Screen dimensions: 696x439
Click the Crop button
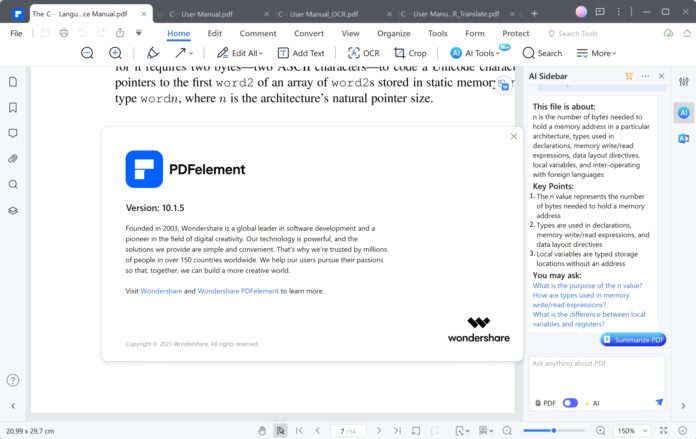click(410, 53)
